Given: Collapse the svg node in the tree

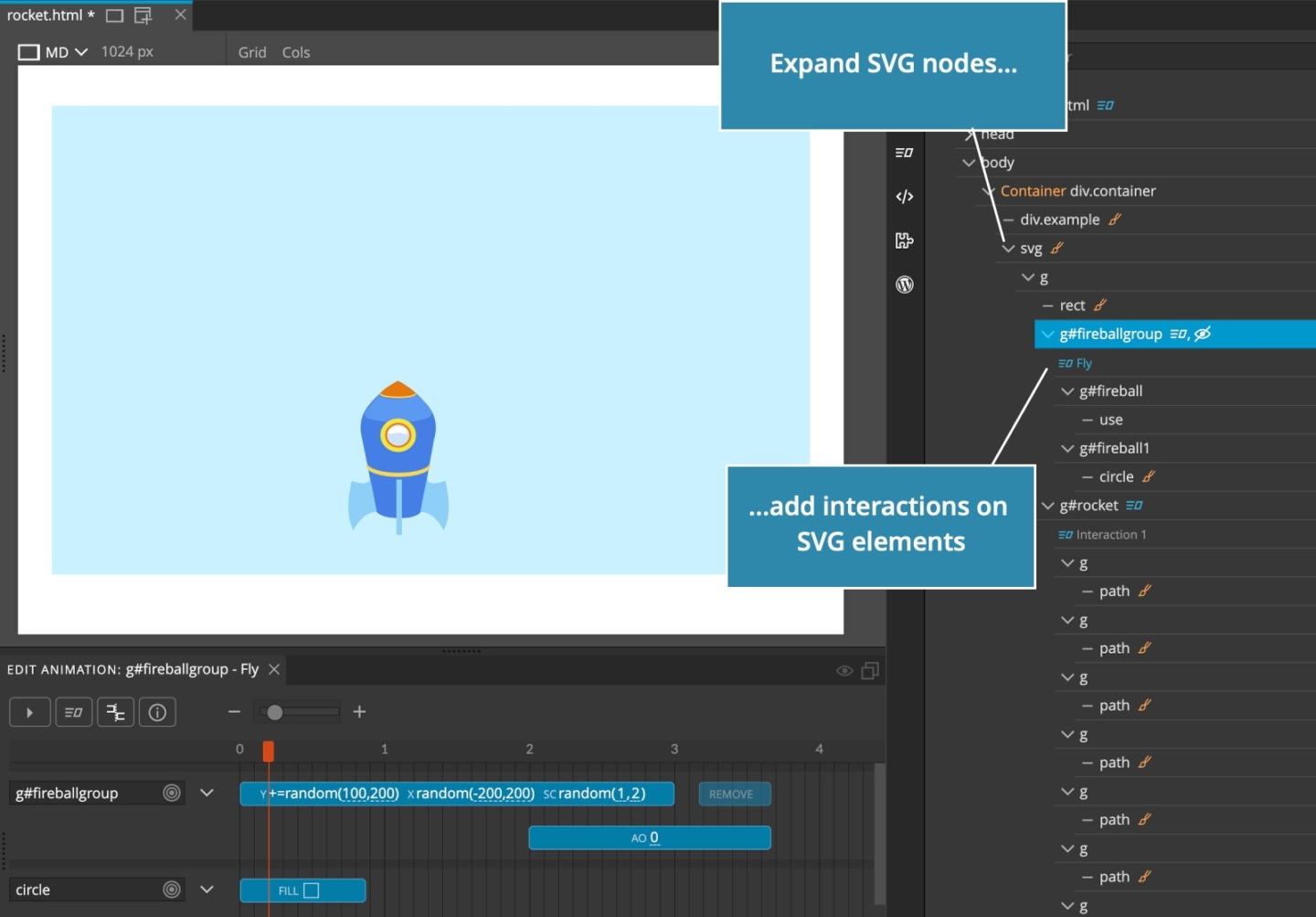Looking at the screenshot, I should (1009, 248).
